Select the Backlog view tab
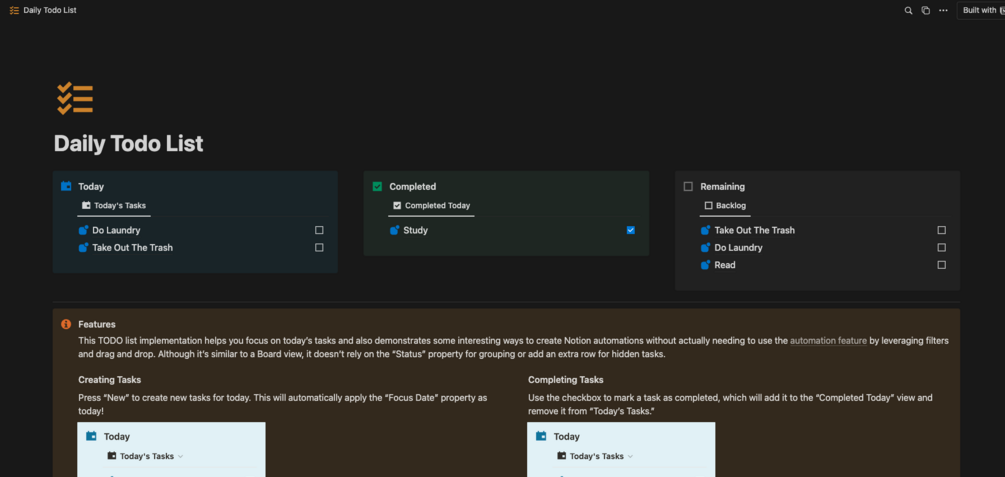This screenshot has width=1005, height=477. tap(725, 206)
